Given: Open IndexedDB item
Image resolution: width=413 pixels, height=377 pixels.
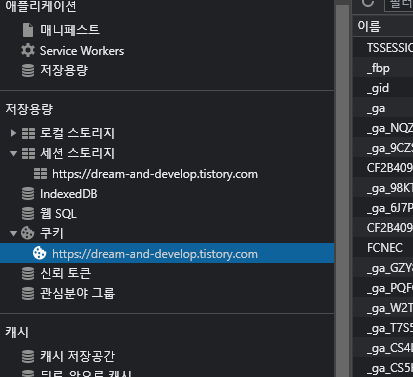Looking at the screenshot, I should tap(68, 194).
